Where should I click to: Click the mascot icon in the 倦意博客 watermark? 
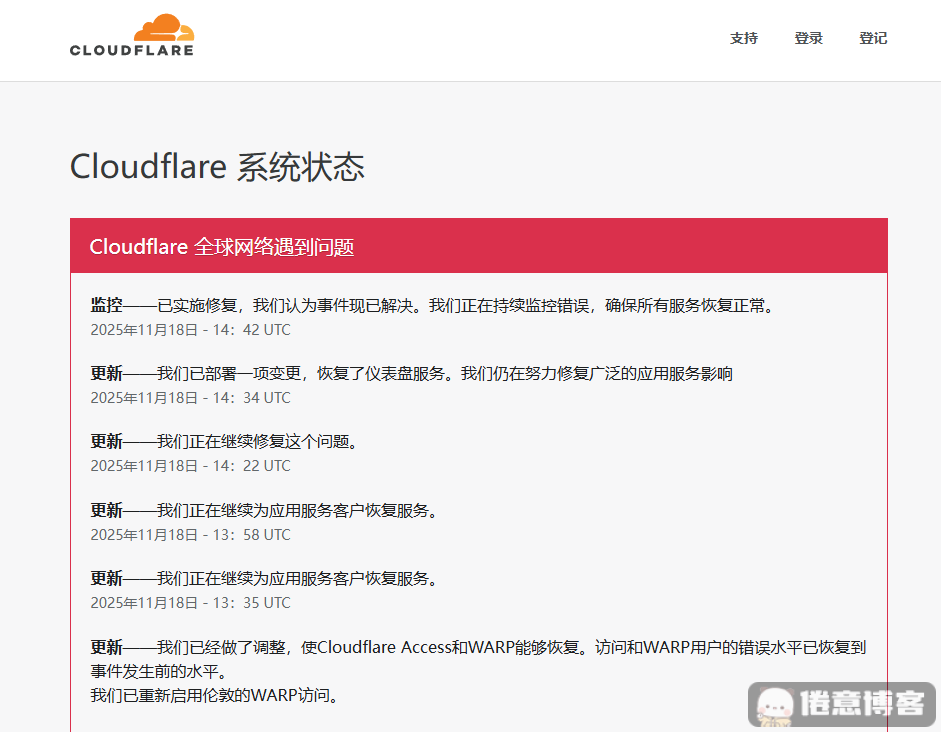pyautogui.click(x=773, y=705)
